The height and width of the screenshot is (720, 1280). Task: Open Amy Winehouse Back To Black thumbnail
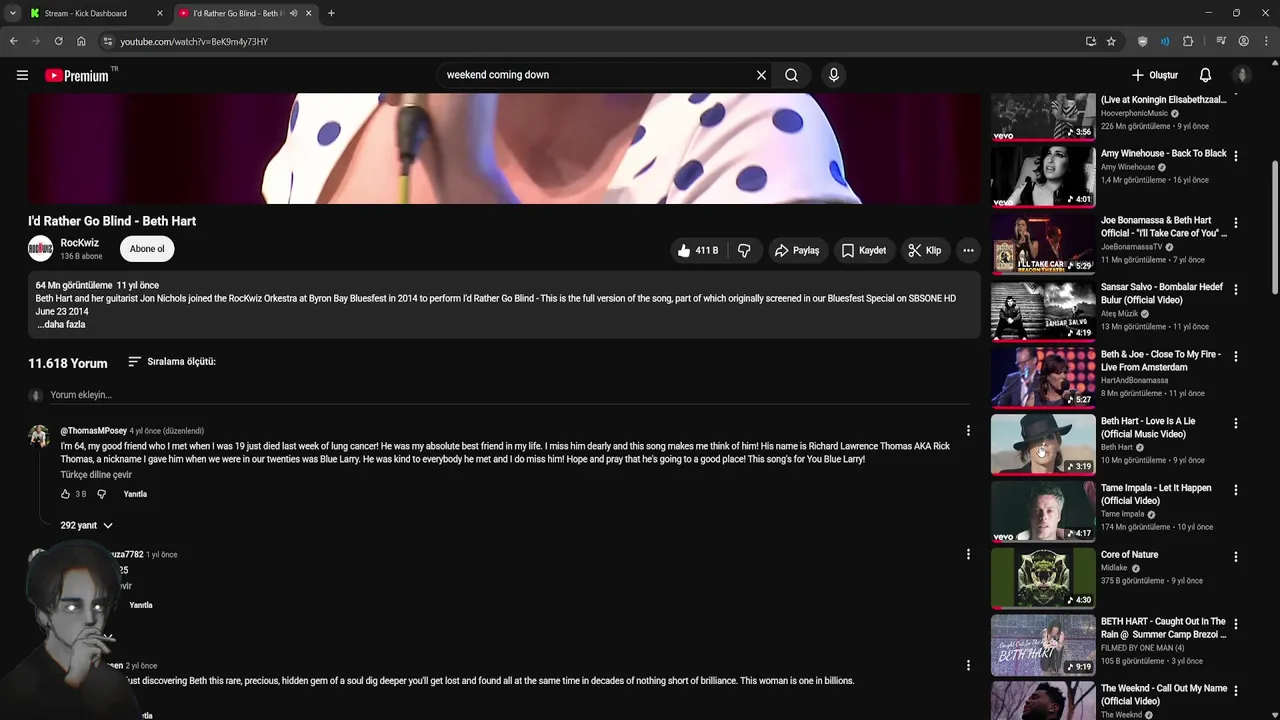(x=1043, y=176)
